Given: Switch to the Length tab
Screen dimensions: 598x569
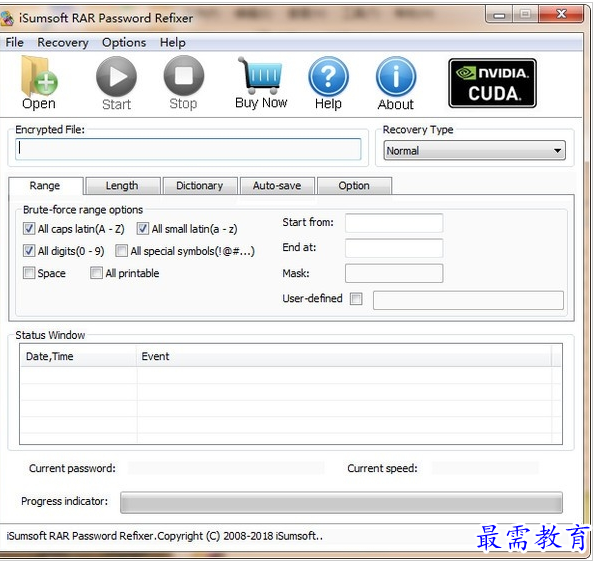Looking at the screenshot, I should pos(122,186).
